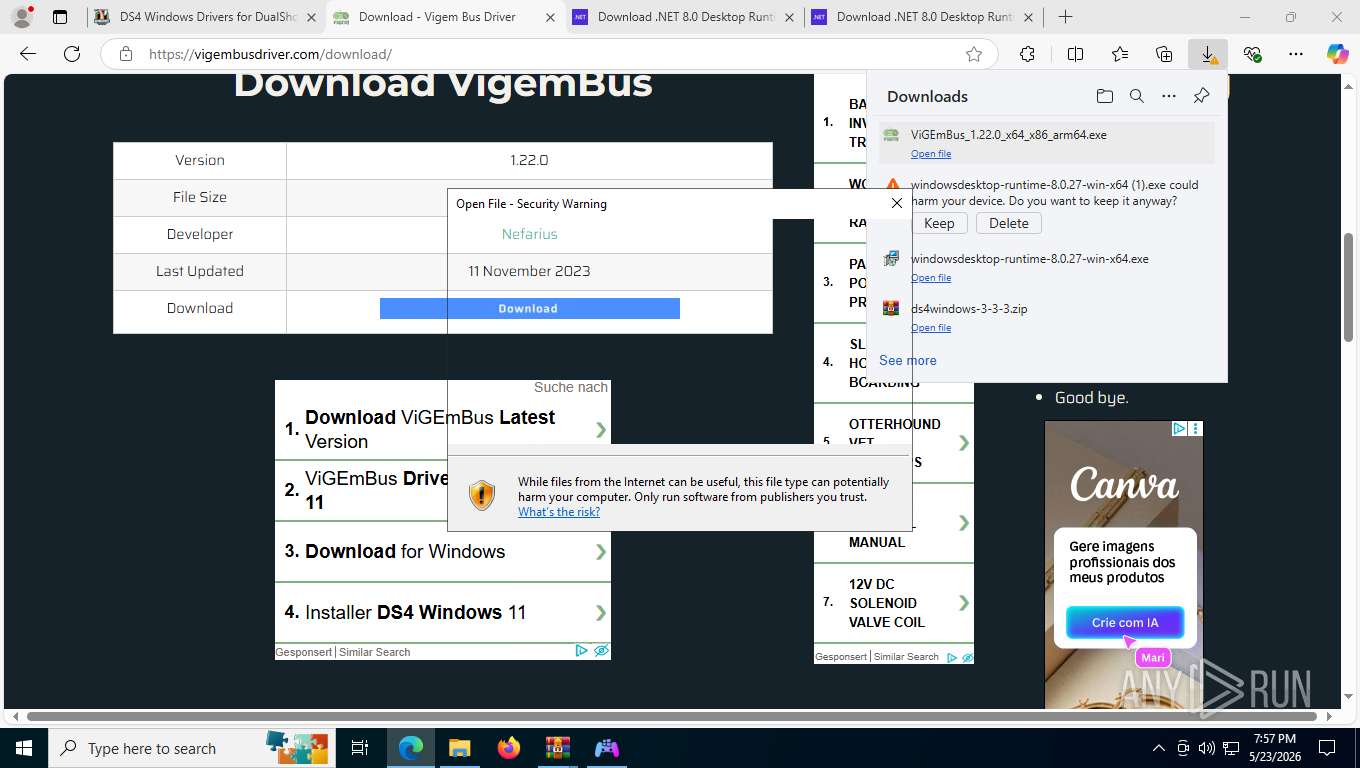Show hidden tray icons chevron
Screen dimensions: 1360x768
tap(1159, 748)
